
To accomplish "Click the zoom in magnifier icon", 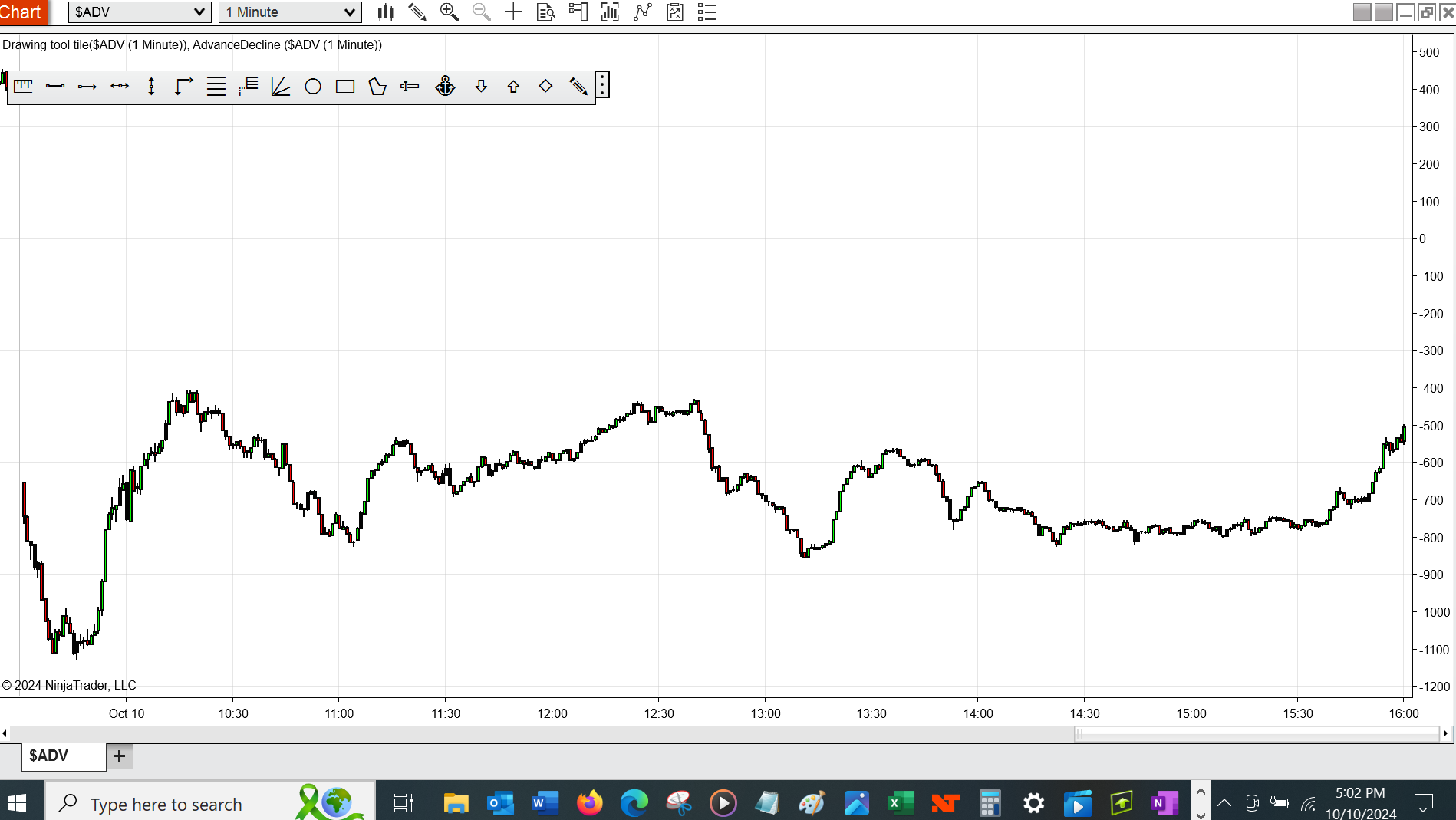I will pyautogui.click(x=449, y=12).
